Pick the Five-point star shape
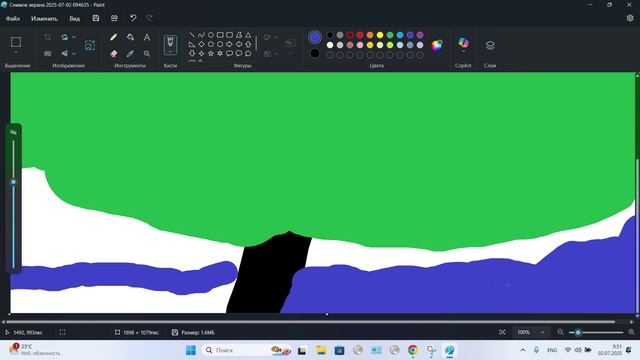Viewport: 640px width, 360px height. [x=211, y=53]
